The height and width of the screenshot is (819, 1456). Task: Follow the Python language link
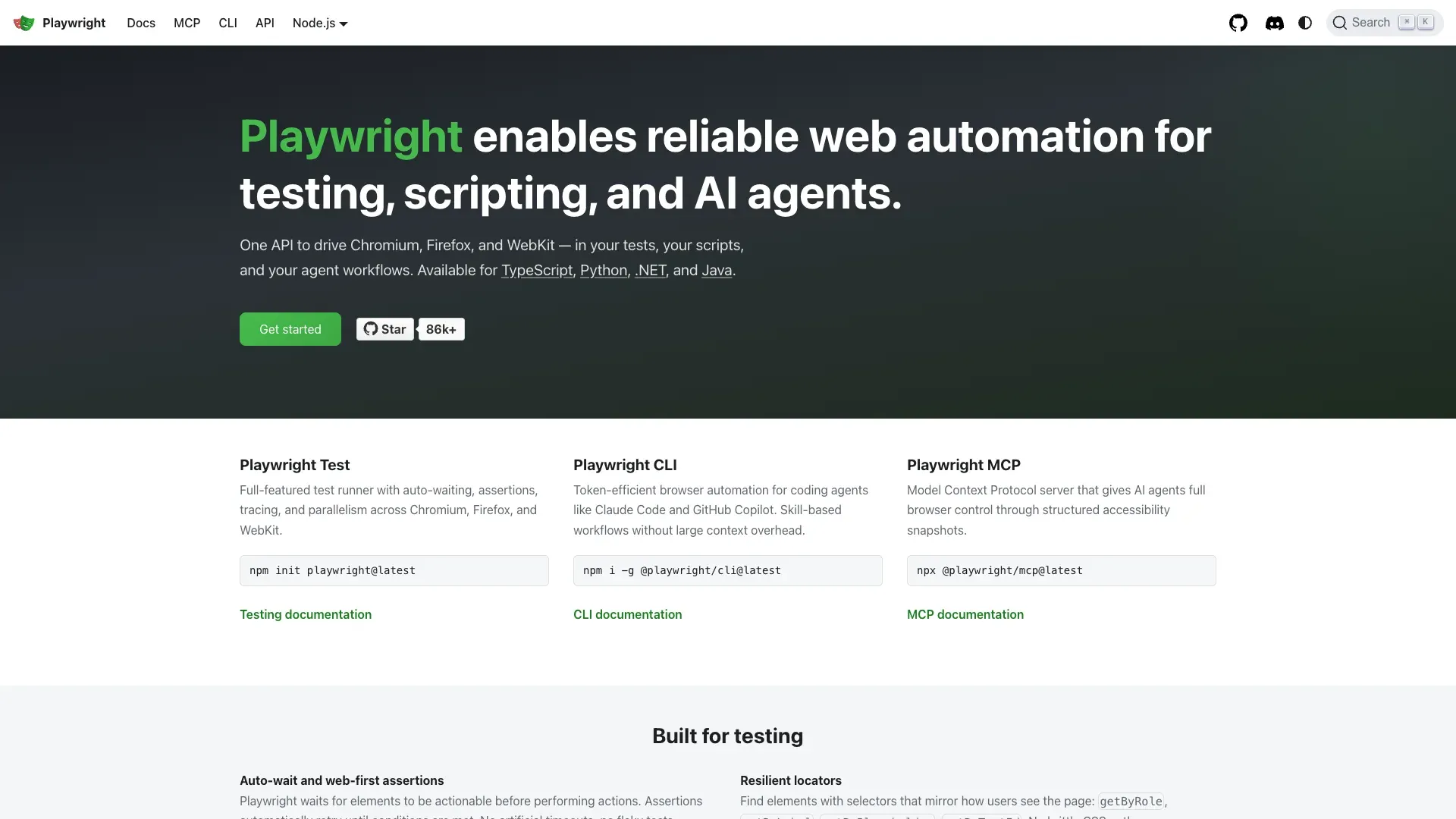click(x=603, y=271)
